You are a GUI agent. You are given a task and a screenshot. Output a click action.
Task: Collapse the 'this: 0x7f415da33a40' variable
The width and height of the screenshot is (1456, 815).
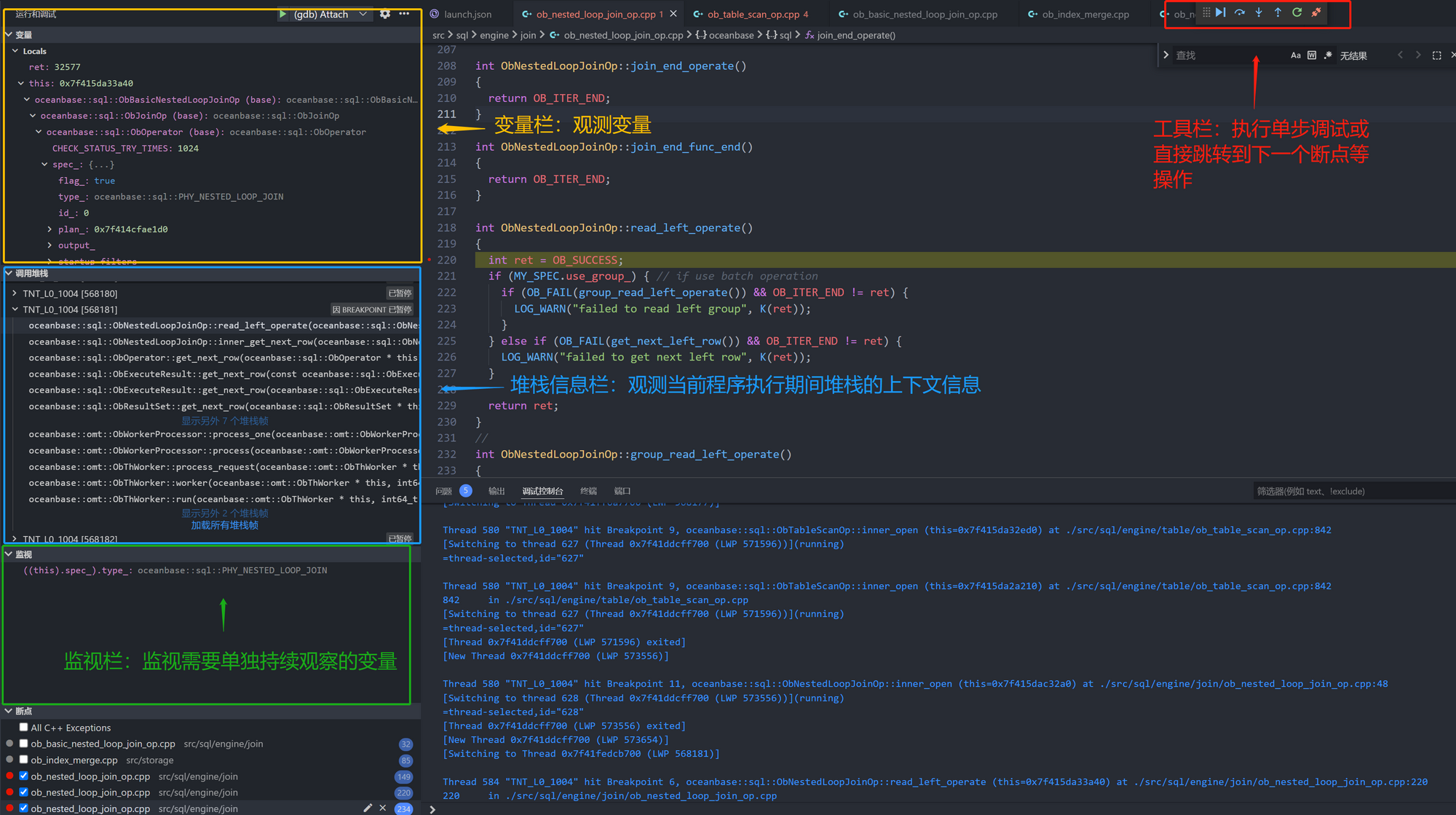[21, 83]
